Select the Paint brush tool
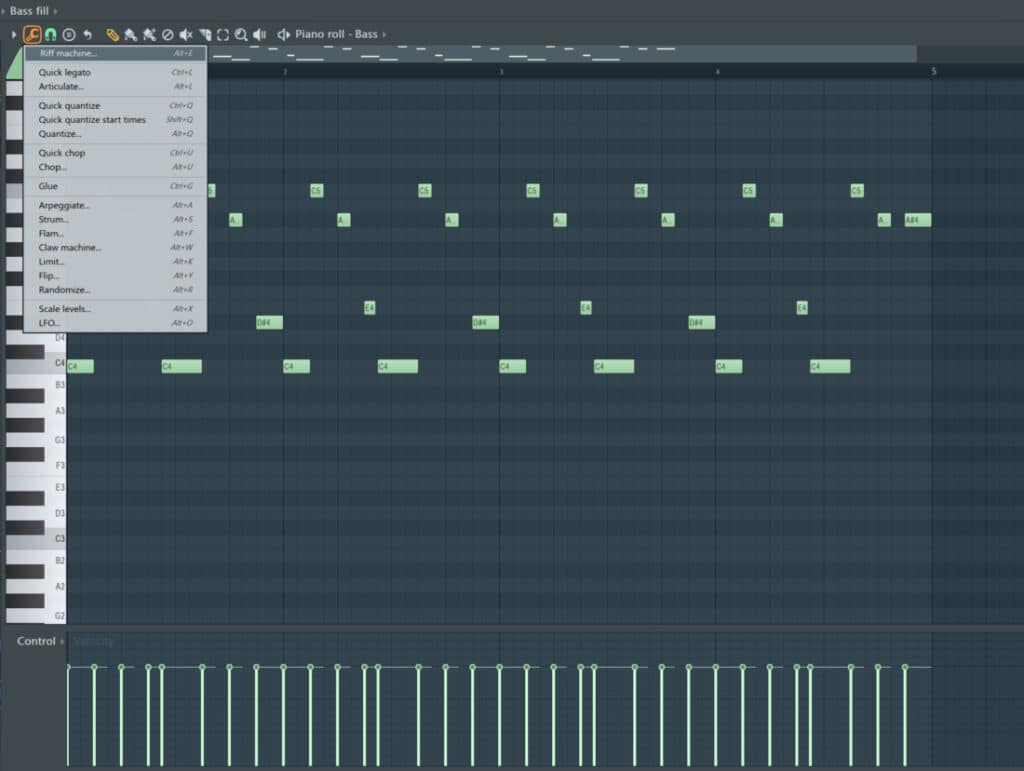The image size is (1024, 771). tap(130, 34)
